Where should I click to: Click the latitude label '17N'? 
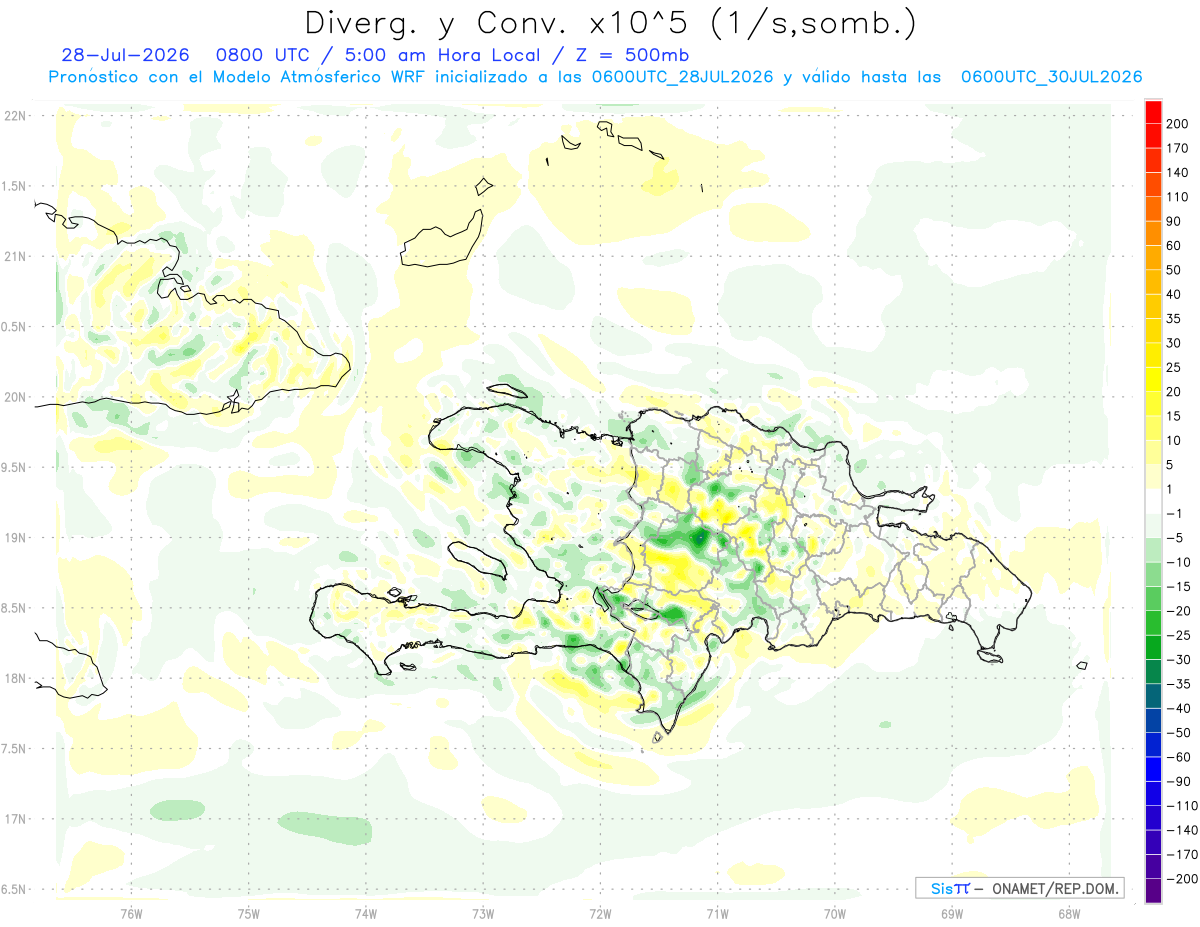(15, 819)
